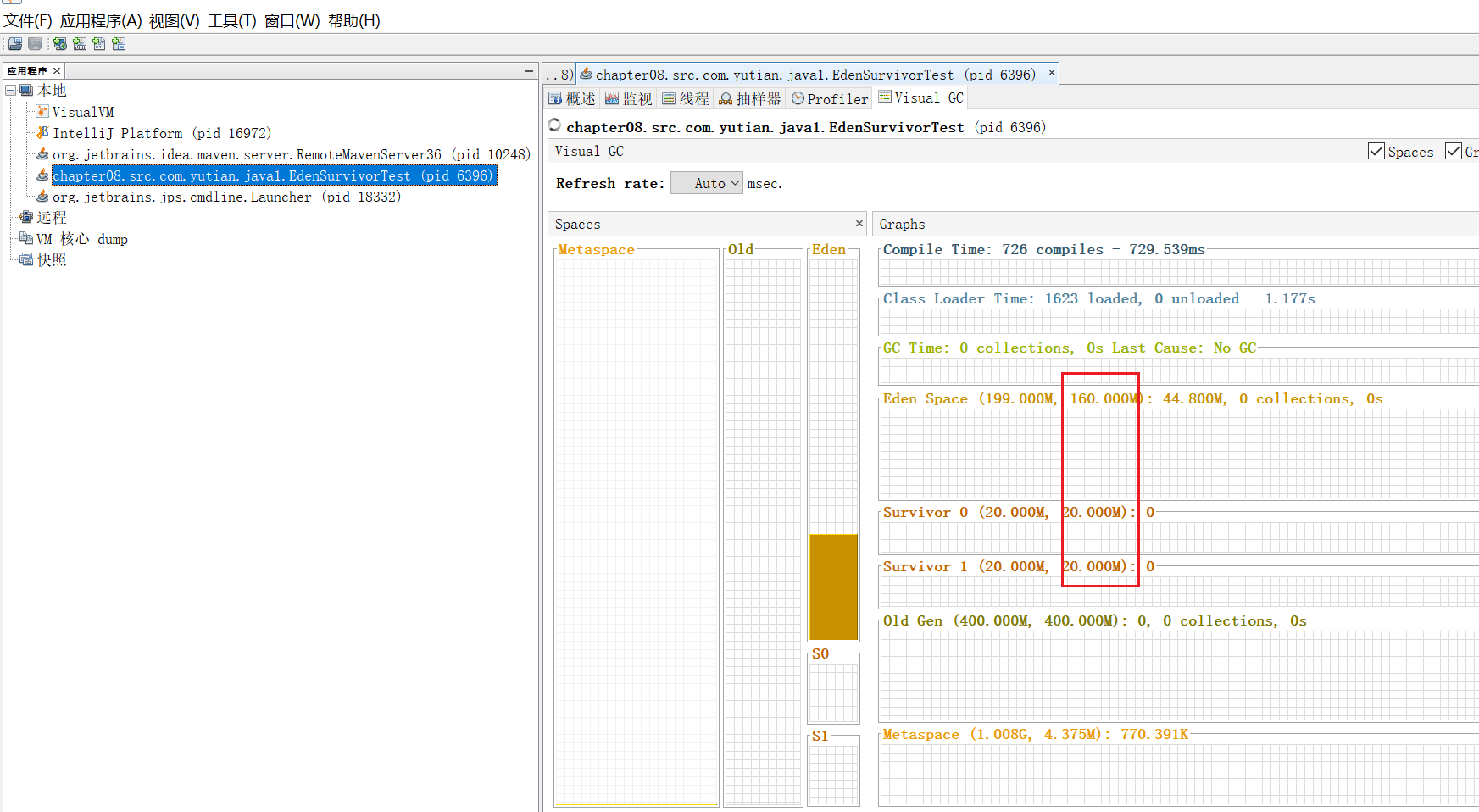Viewport: 1479px width, 812px height.
Task: Click the Add VM Coredump toolbar icon
Action: pos(99,44)
